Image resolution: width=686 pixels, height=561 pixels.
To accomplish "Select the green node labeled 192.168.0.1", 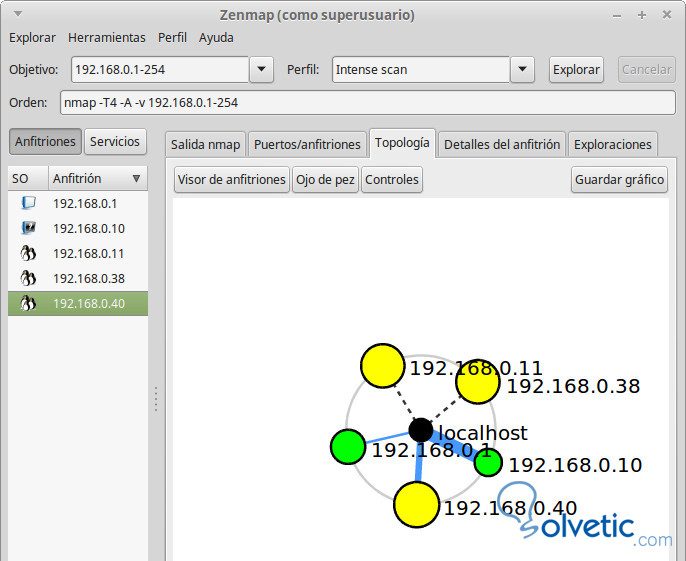I will click(x=348, y=447).
